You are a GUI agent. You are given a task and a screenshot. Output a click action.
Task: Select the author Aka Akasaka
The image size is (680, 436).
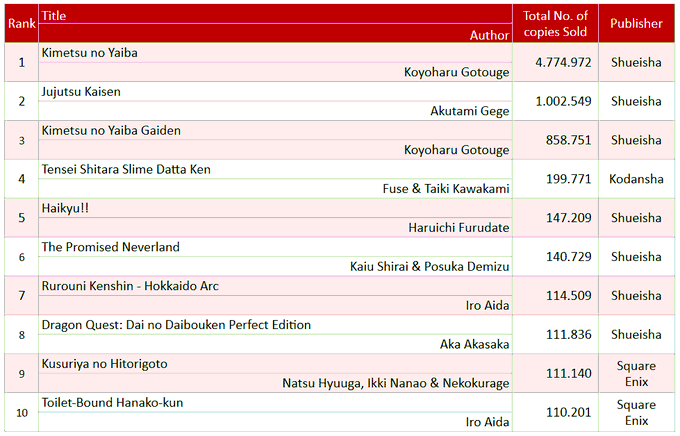pyautogui.click(x=474, y=344)
